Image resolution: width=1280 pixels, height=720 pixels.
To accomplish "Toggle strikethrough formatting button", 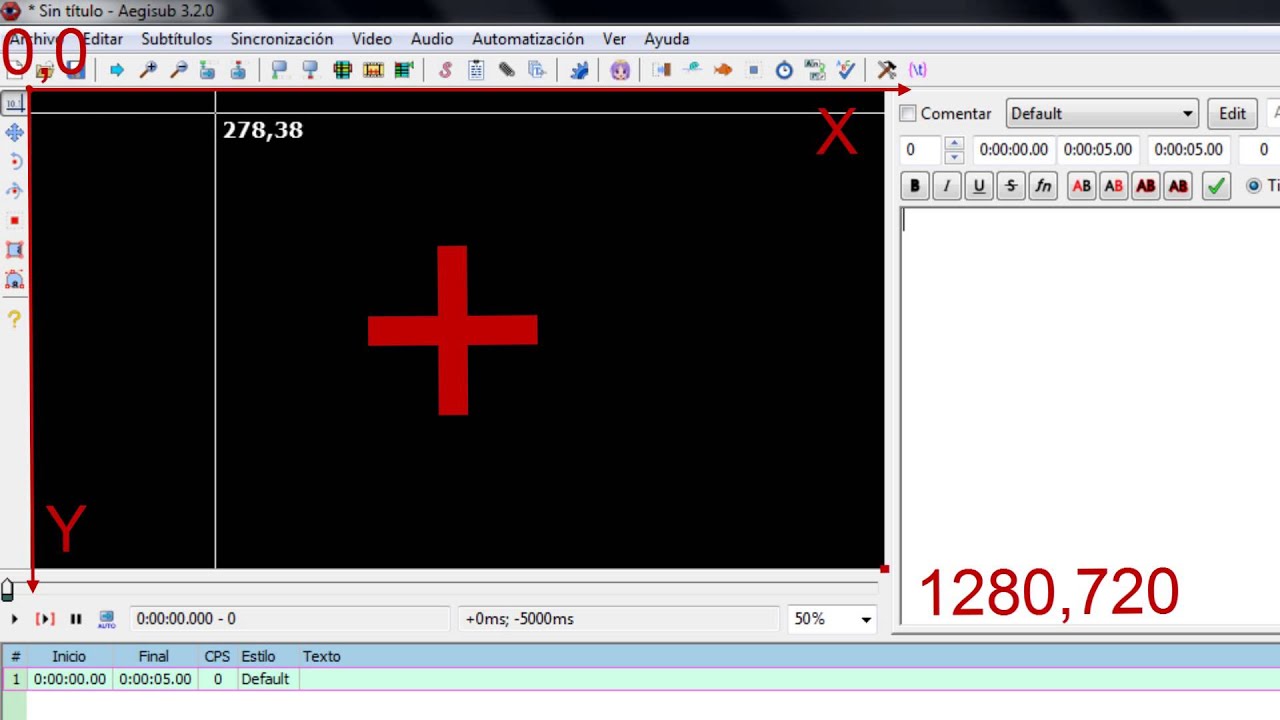I will (x=1011, y=186).
